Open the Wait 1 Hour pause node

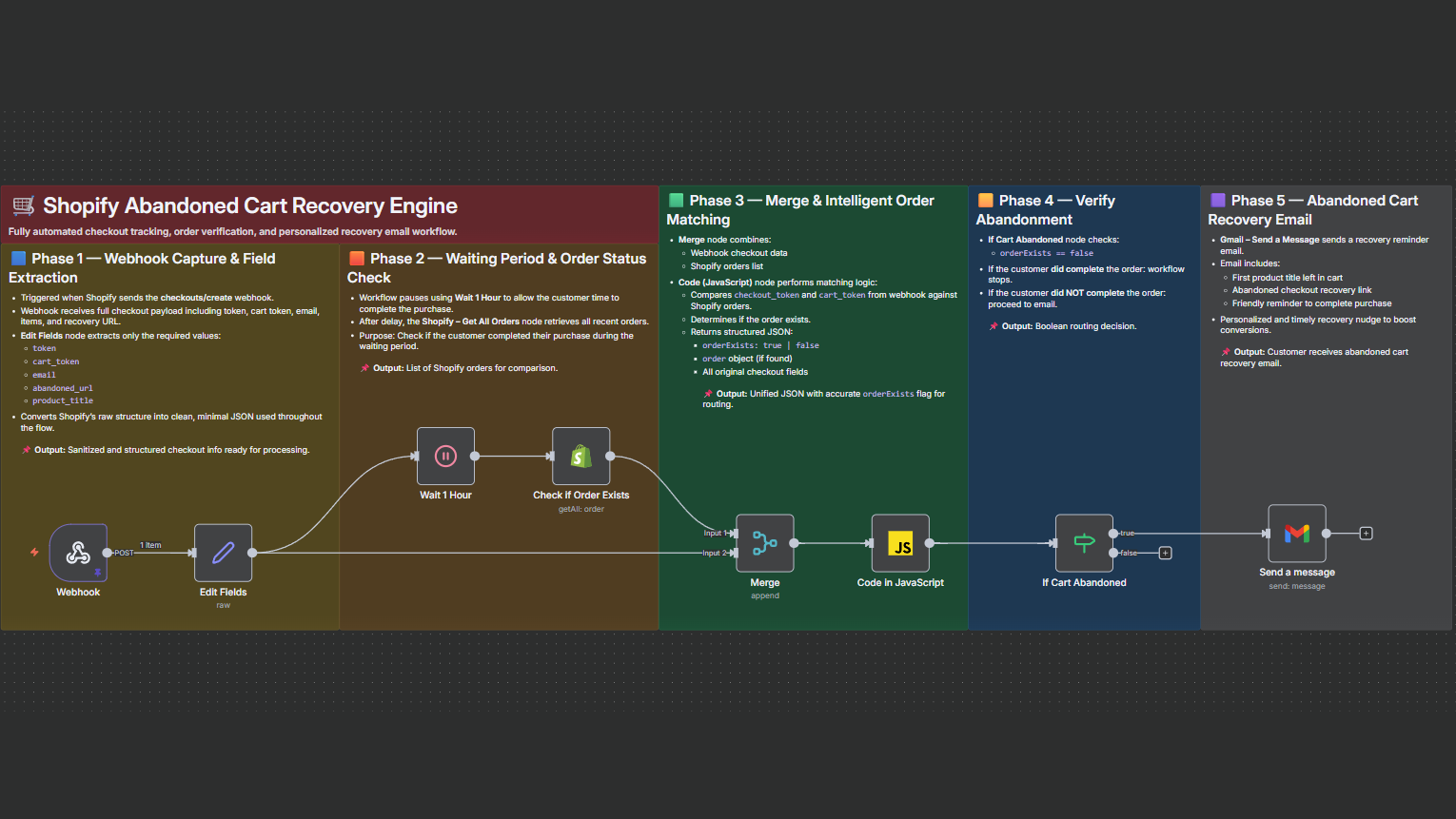(445, 457)
